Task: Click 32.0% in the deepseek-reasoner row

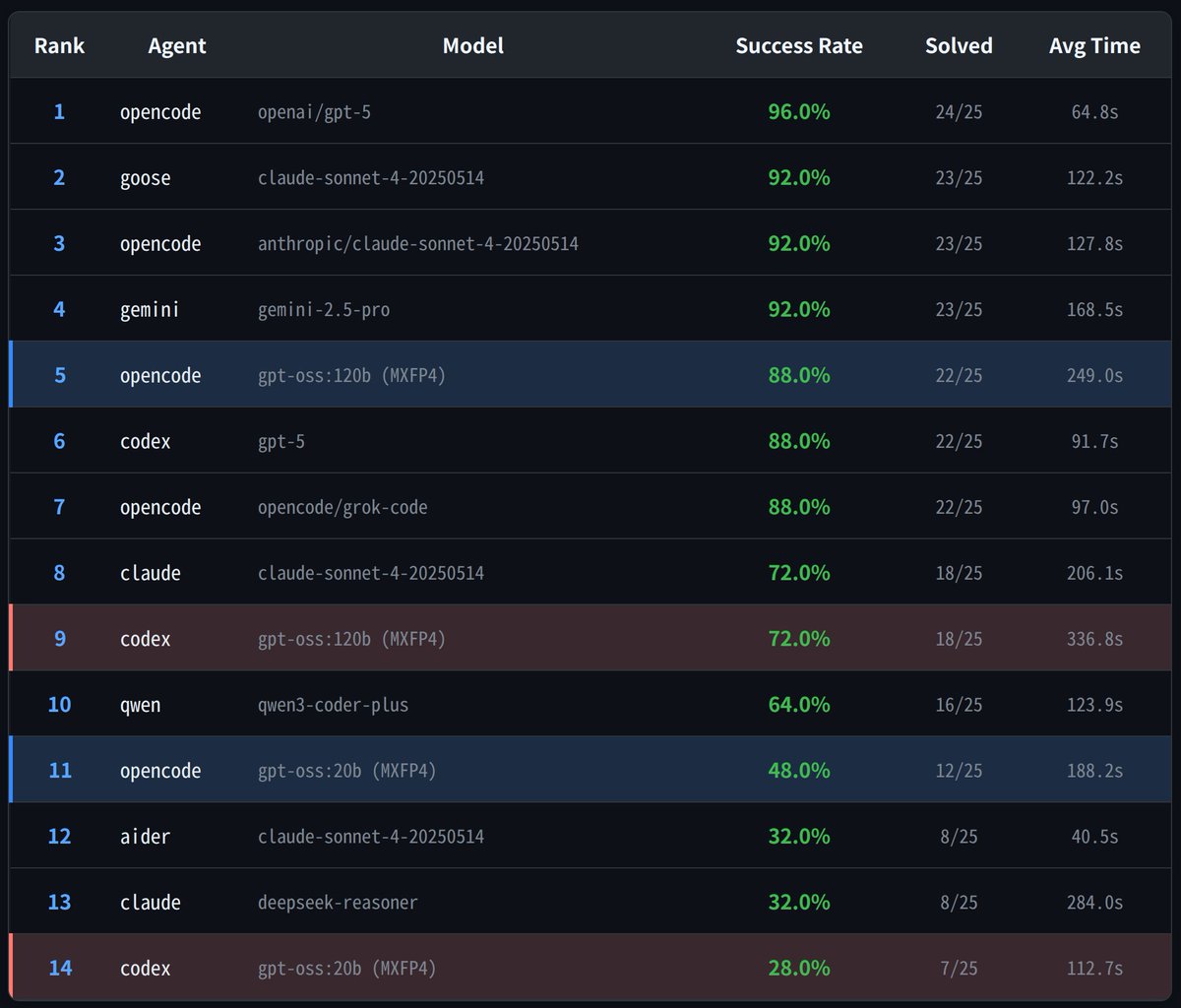Action: [x=799, y=903]
